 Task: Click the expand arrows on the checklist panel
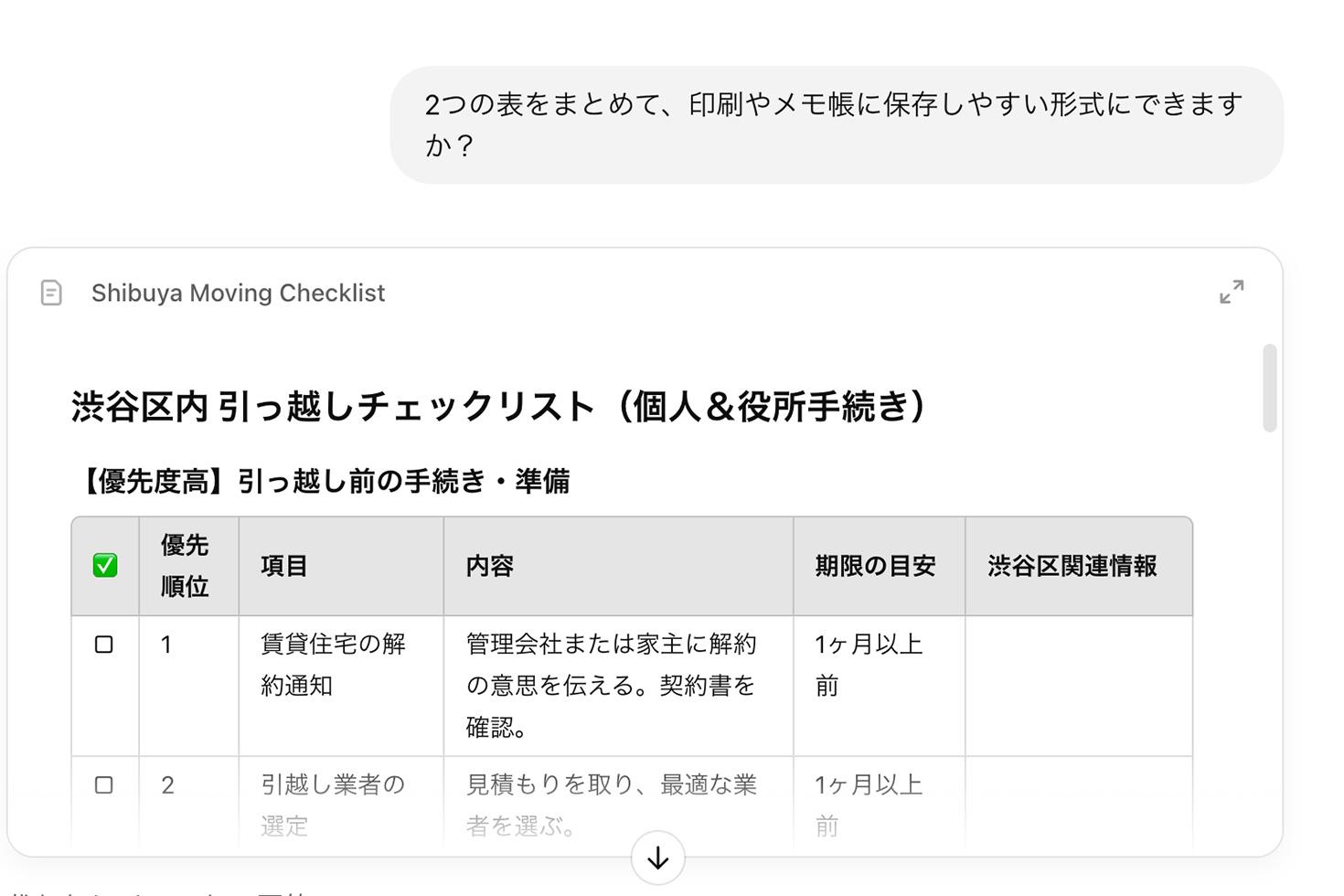click(x=1233, y=292)
